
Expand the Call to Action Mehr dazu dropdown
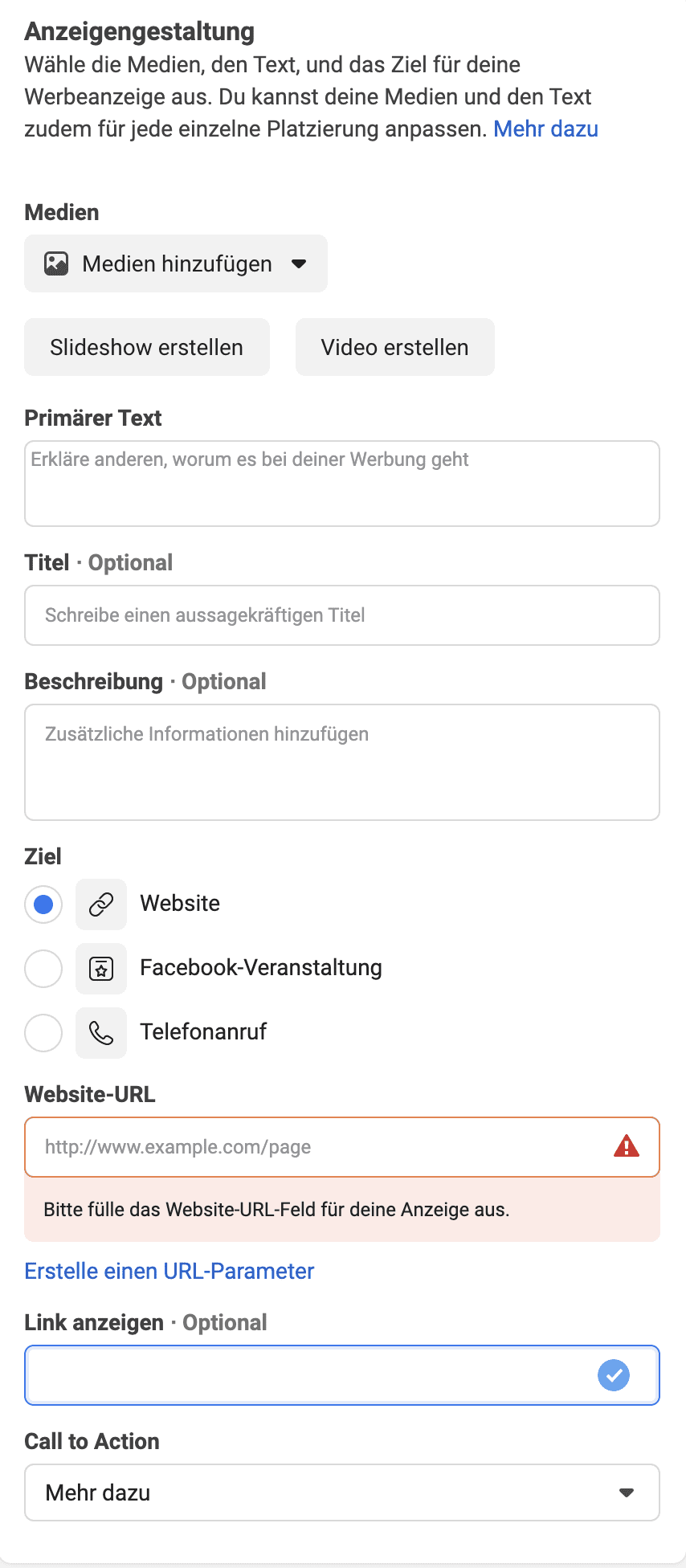(342, 1492)
